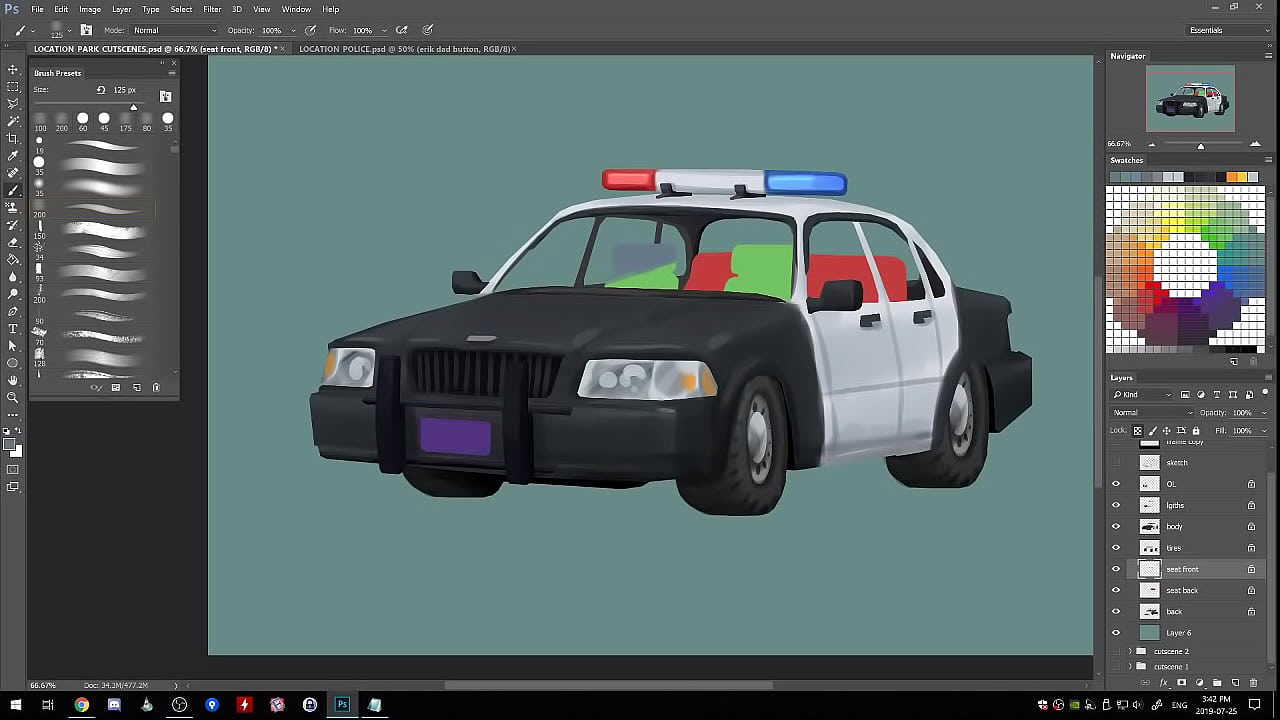
Task: Select the Type tool
Action: [x=13, y=328]
